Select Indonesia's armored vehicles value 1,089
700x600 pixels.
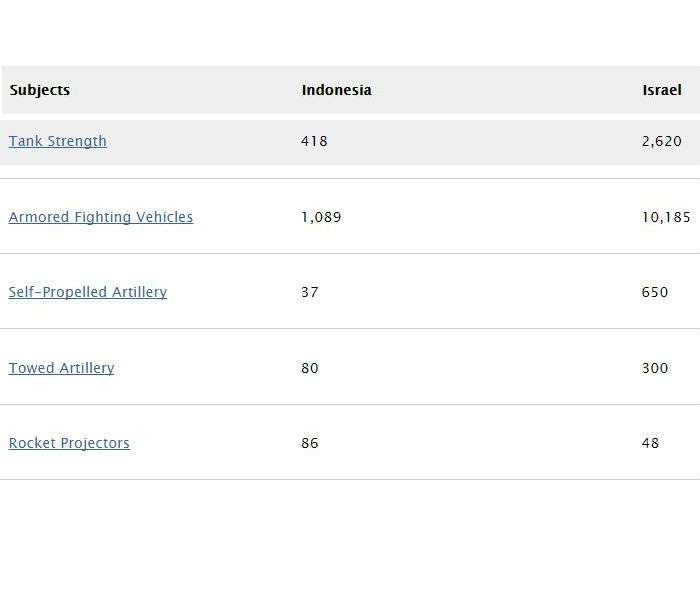[x=321, y=217]
